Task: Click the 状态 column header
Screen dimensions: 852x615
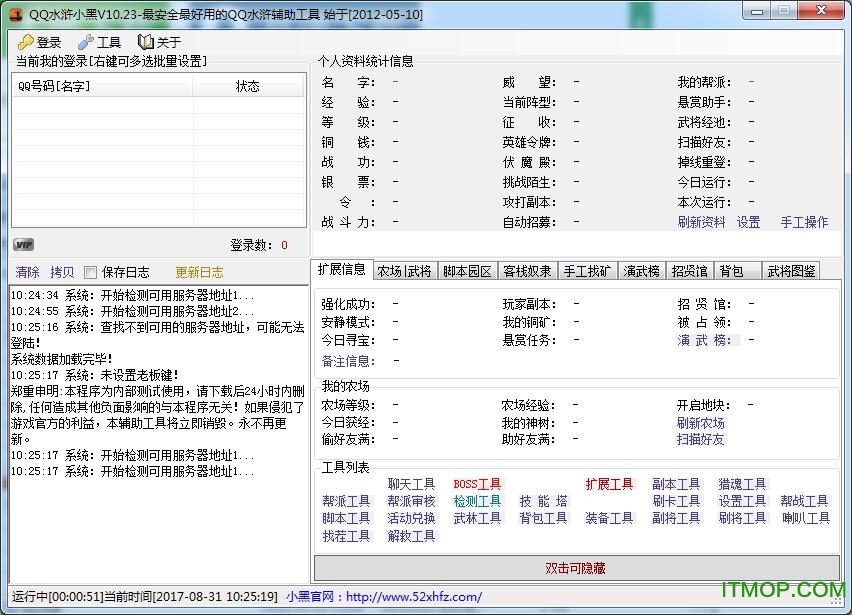Action: pyautogui.click(x=248, y=86)
